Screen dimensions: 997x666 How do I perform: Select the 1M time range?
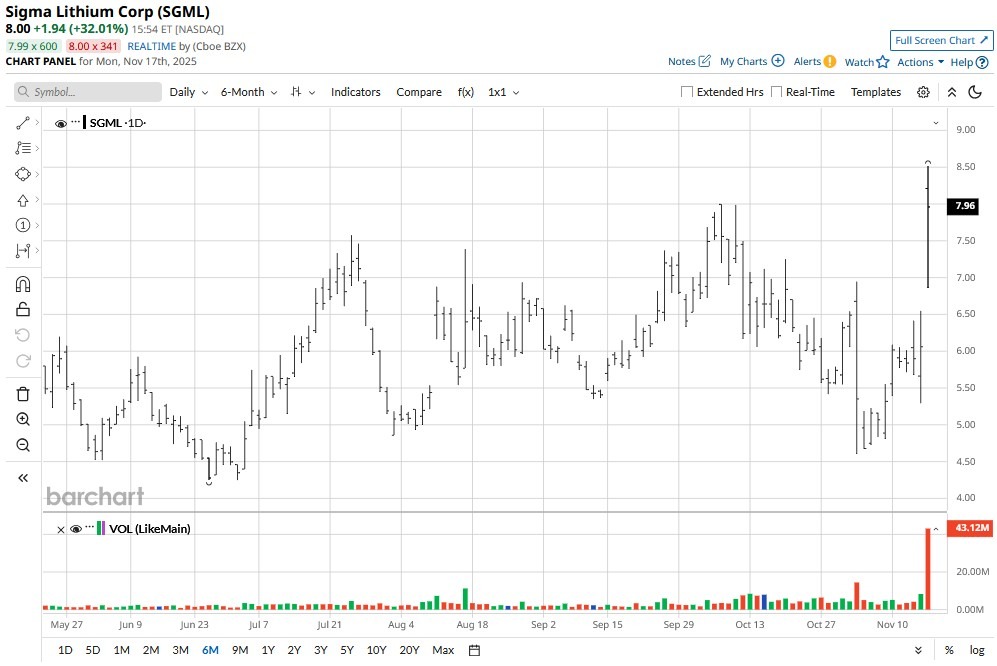(x=121, y=650)
